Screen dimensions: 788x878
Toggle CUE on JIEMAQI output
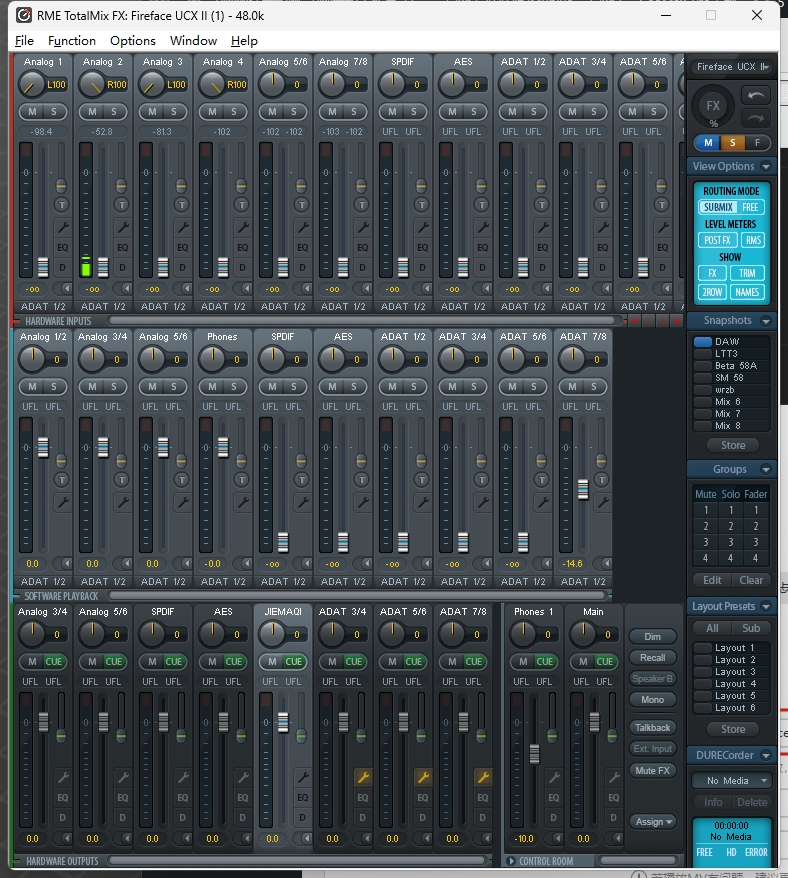[293, 661]
